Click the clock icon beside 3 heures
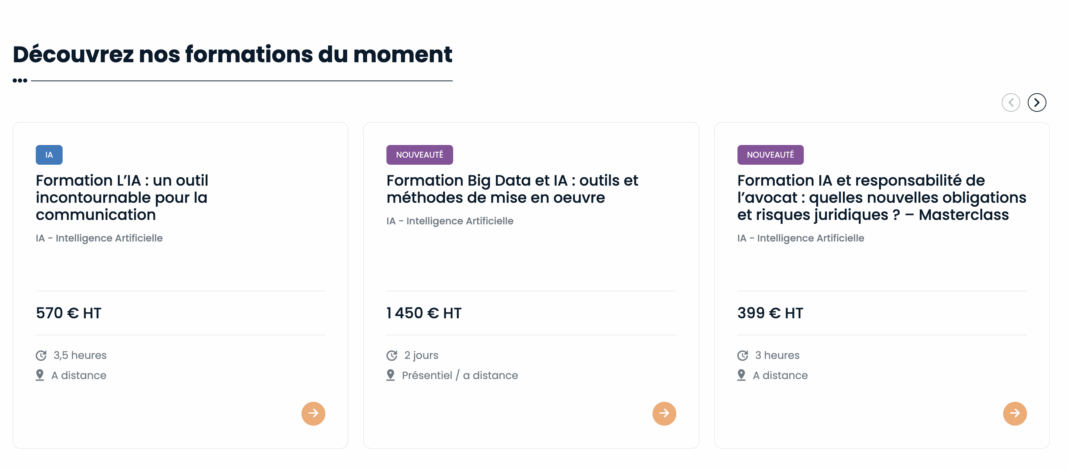The height and width of the screenshot is (470, 1068). tap(743, 355)
